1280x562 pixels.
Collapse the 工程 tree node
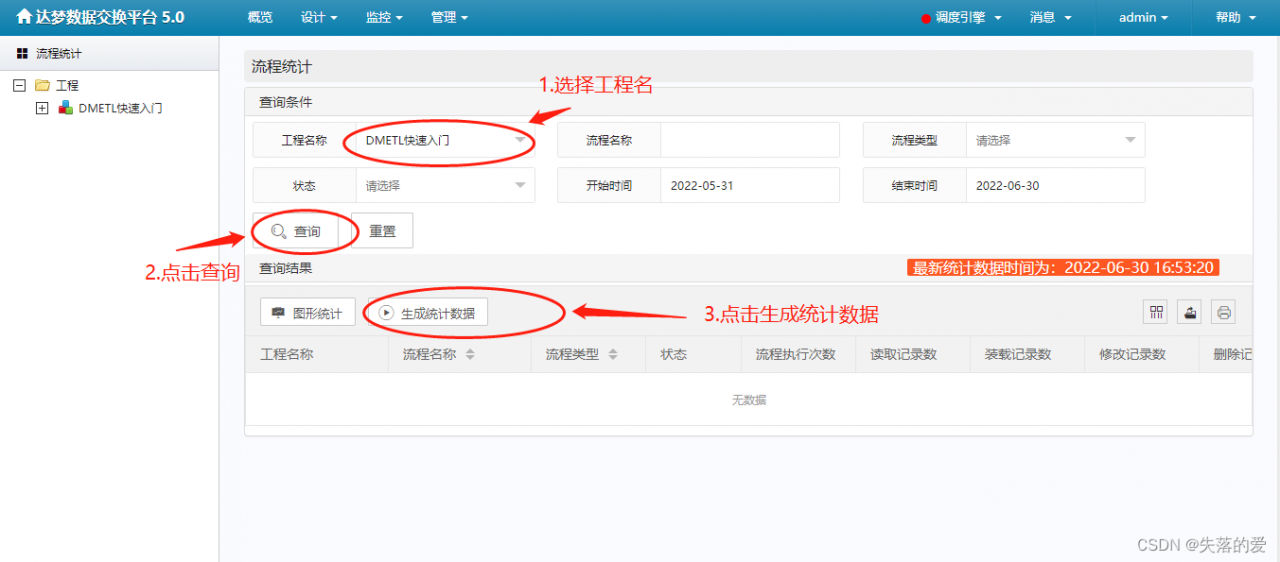click(x=19, y=86)
